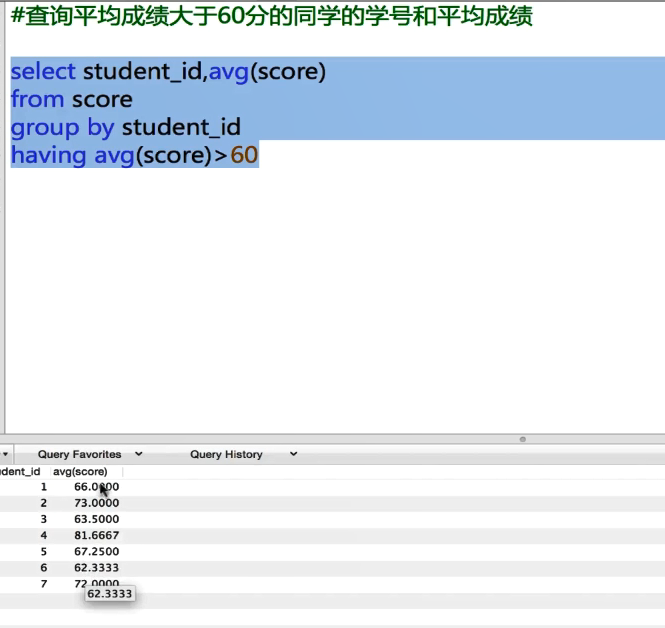Select the 63.5000 average score cell
The image size is (665, 628).
point(96,519)
